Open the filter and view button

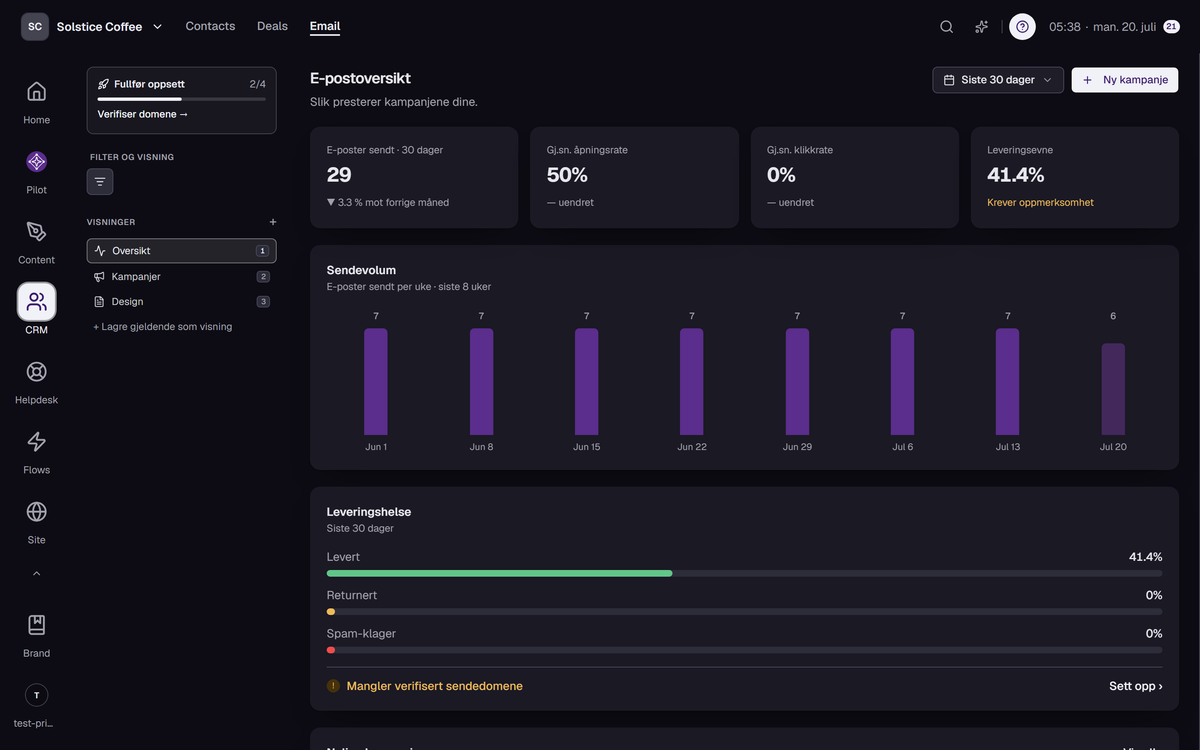(100, 181)
